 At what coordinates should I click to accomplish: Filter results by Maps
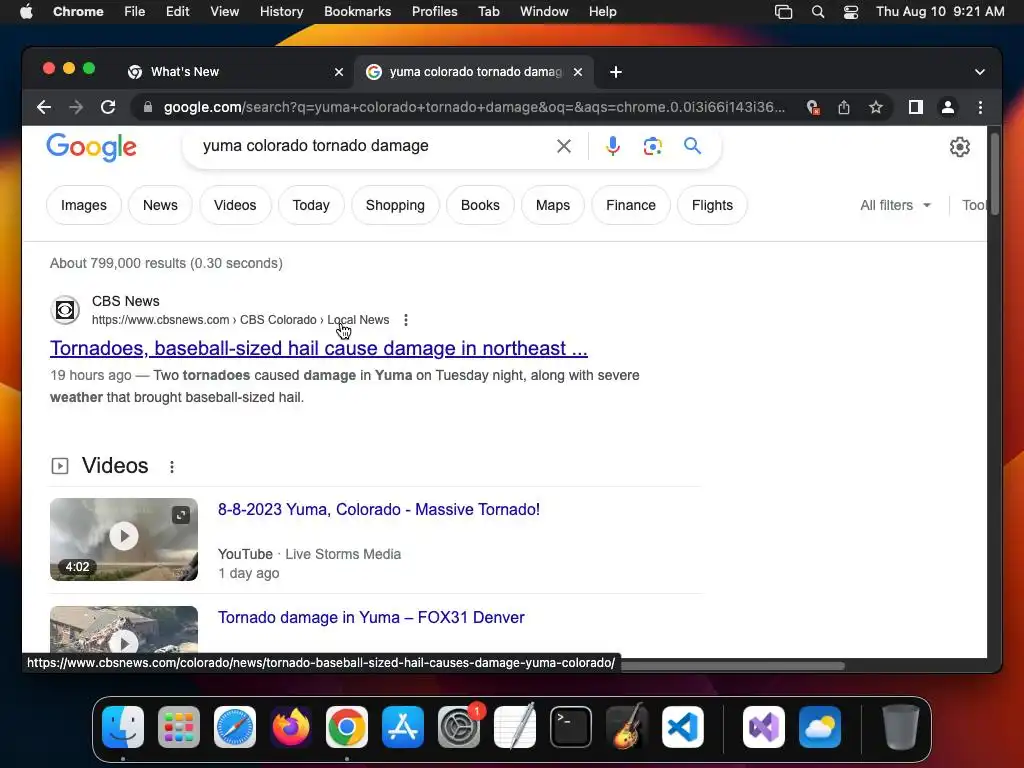click(x=552, y=205)
